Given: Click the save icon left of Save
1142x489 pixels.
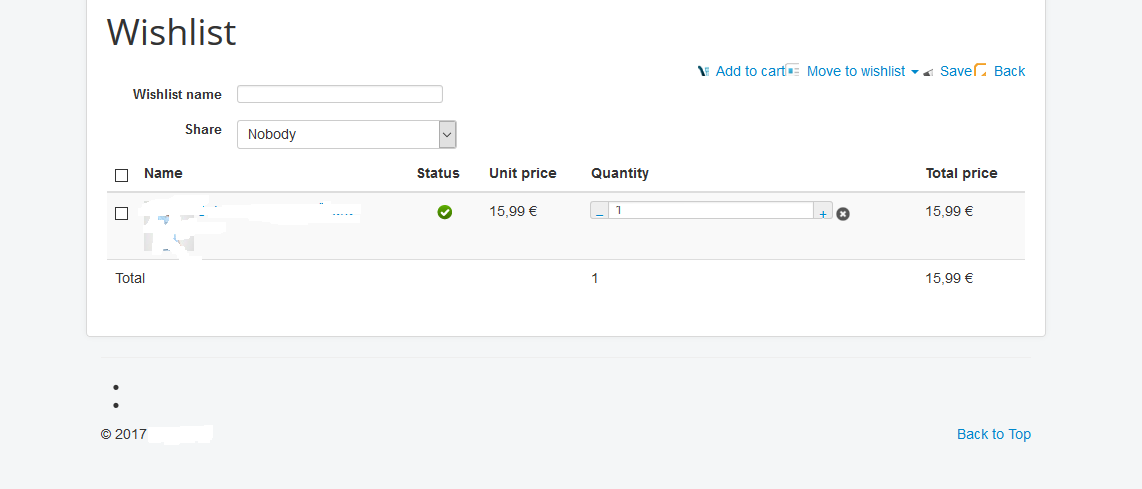Looking at the screenshot, I should coord(929,72).
